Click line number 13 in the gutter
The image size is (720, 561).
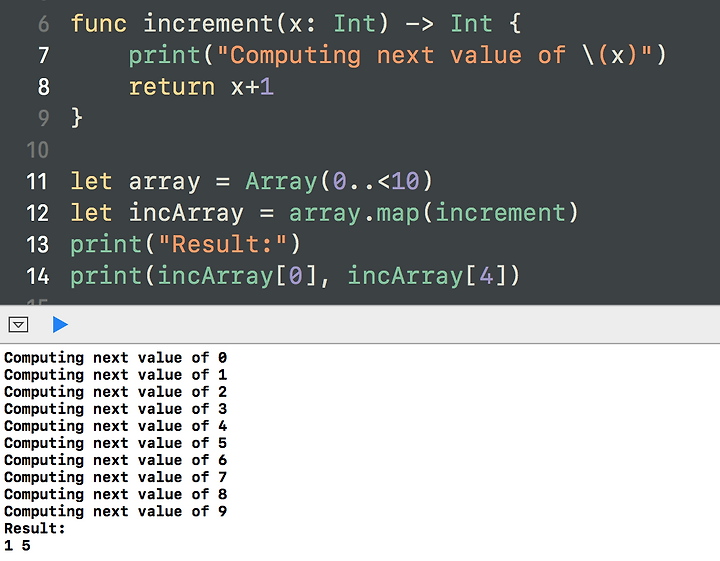pos(37,244)
